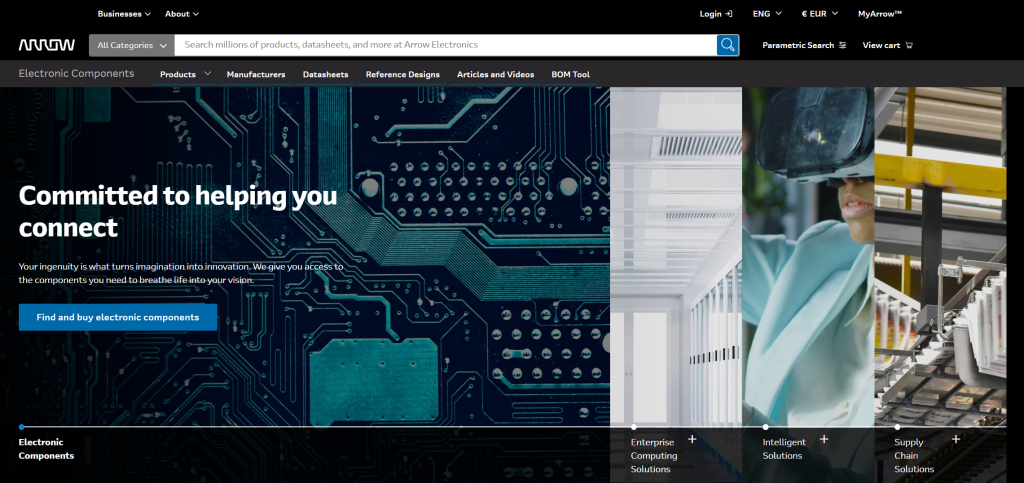This screenshot has width=1024, height=483.
Task: Open the All Categories dropdown
Action: (x=132, y=45)
